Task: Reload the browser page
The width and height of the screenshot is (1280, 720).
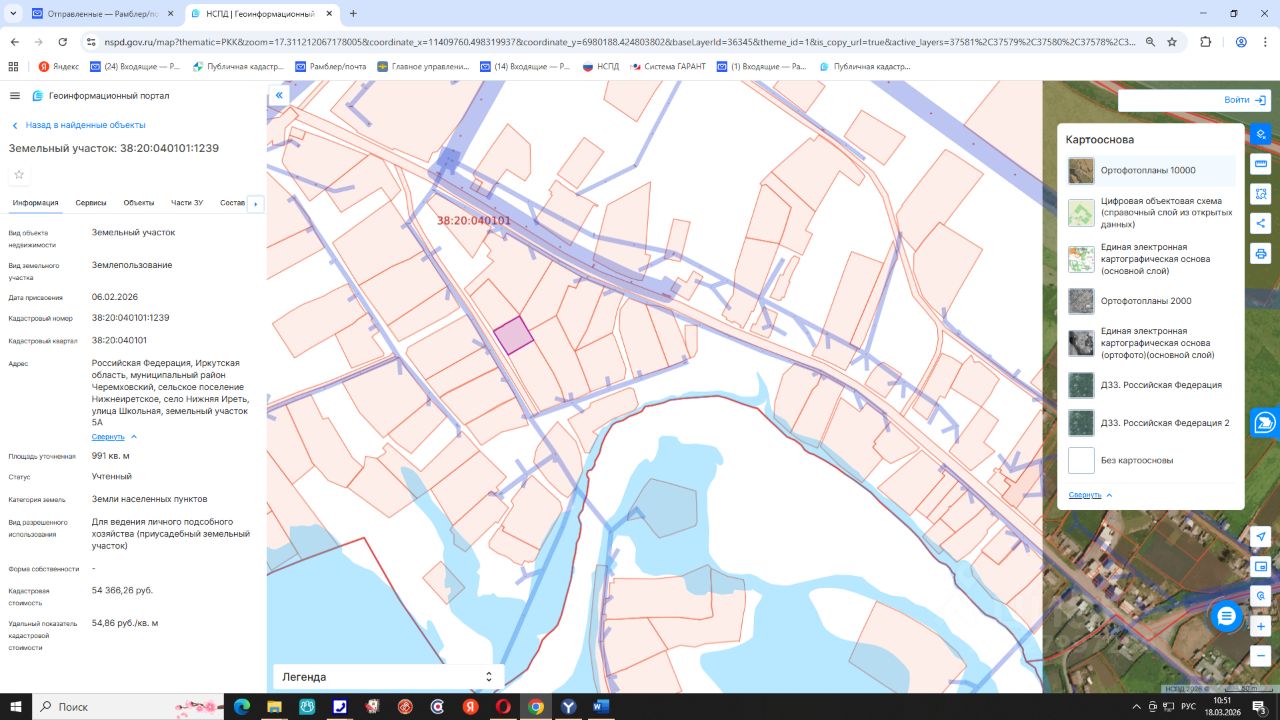Action: [x=63, y=42]
